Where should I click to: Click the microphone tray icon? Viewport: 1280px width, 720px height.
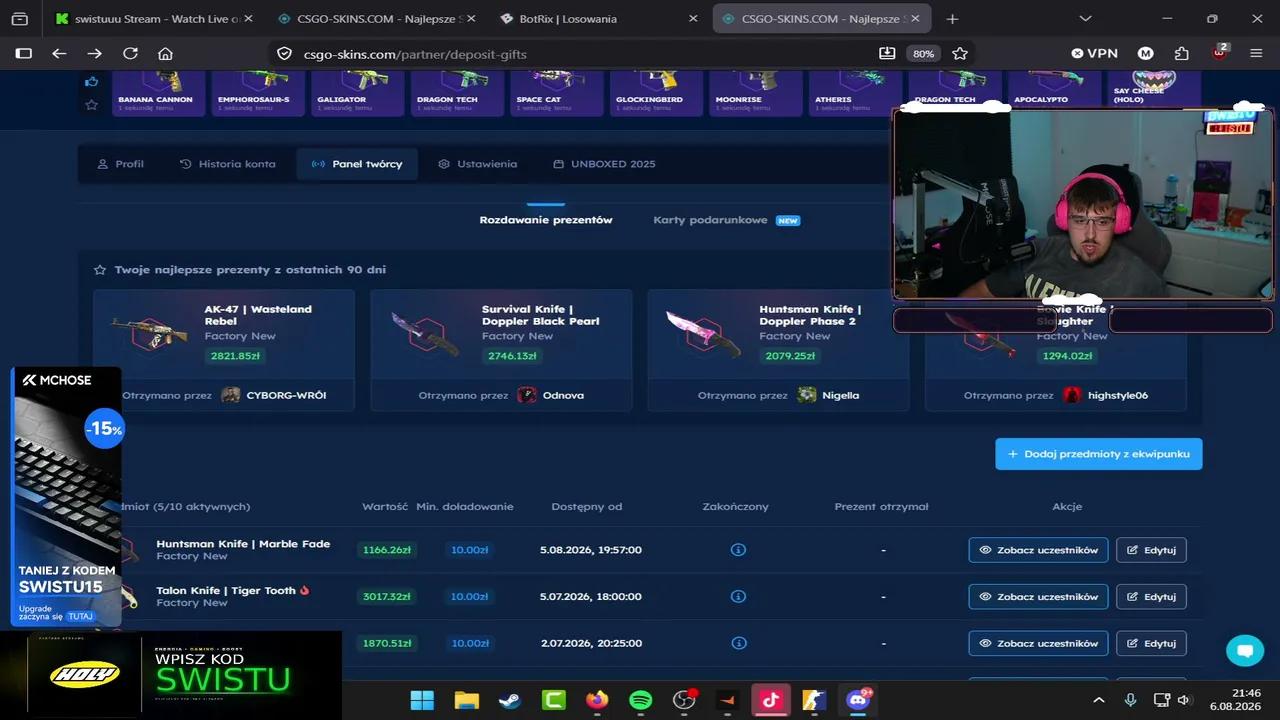pyautogui.click(x=1130, y=700)
